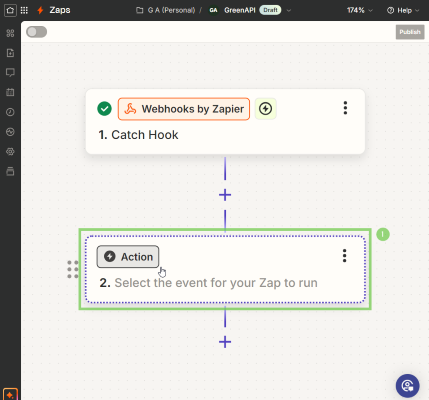Add a step between trigger and action

pyautogui.click(x=225, y=195)
